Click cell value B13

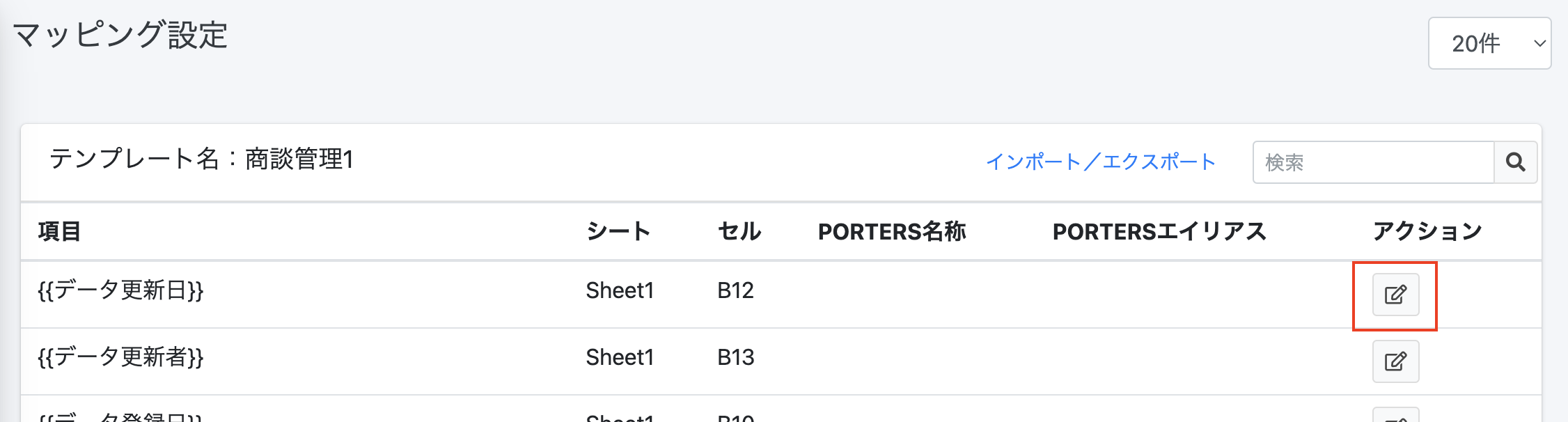(735, 357)
